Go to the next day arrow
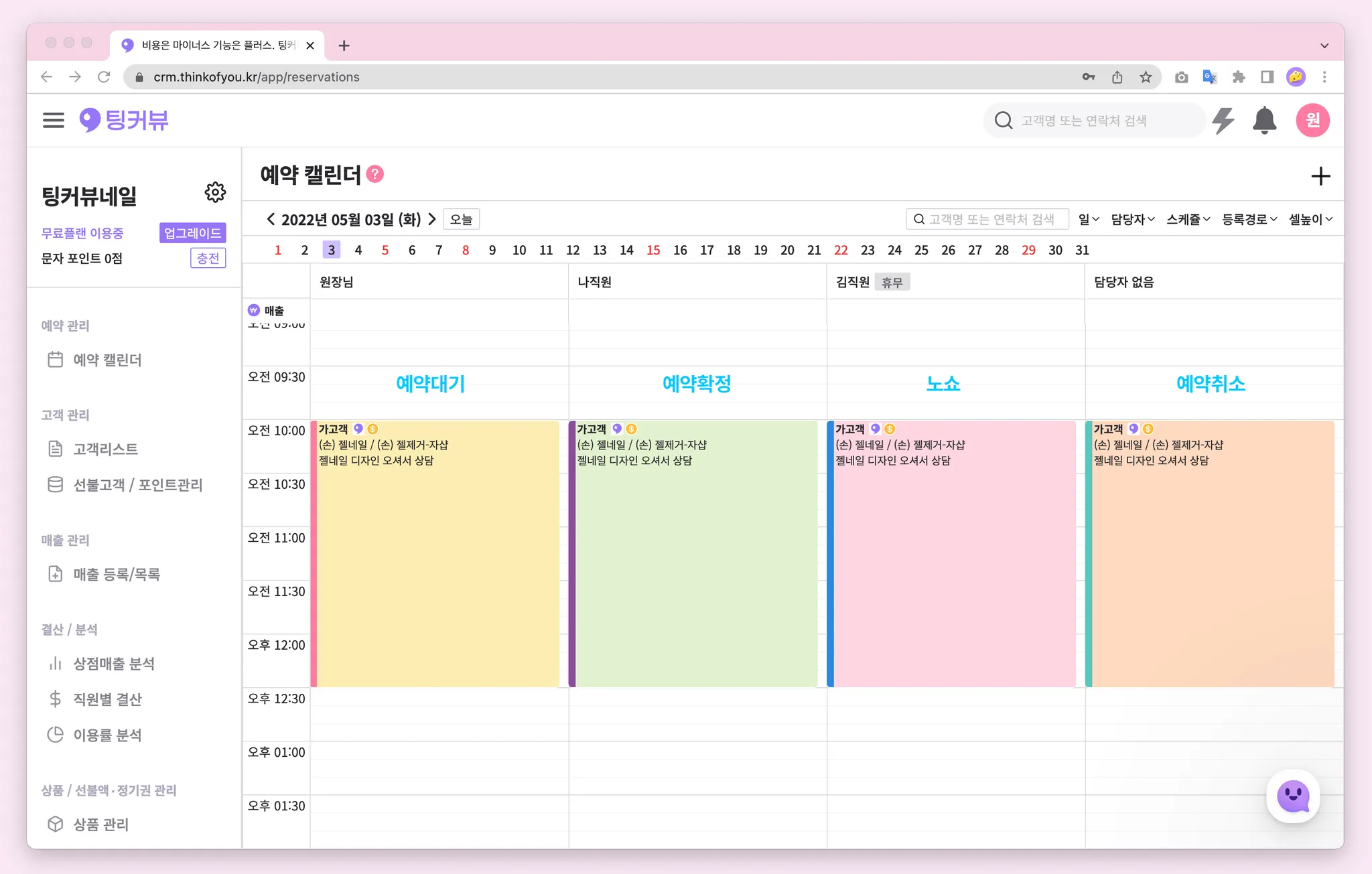The width and height of the screenshot is (1372, 874). click(432, 219)
